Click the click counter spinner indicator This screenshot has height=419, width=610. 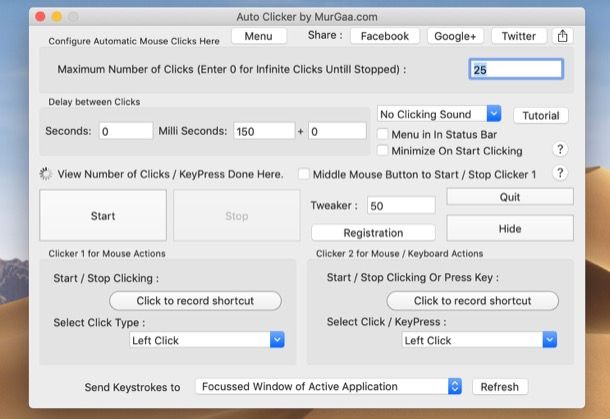pyautogui.click(x=46, y=174)
